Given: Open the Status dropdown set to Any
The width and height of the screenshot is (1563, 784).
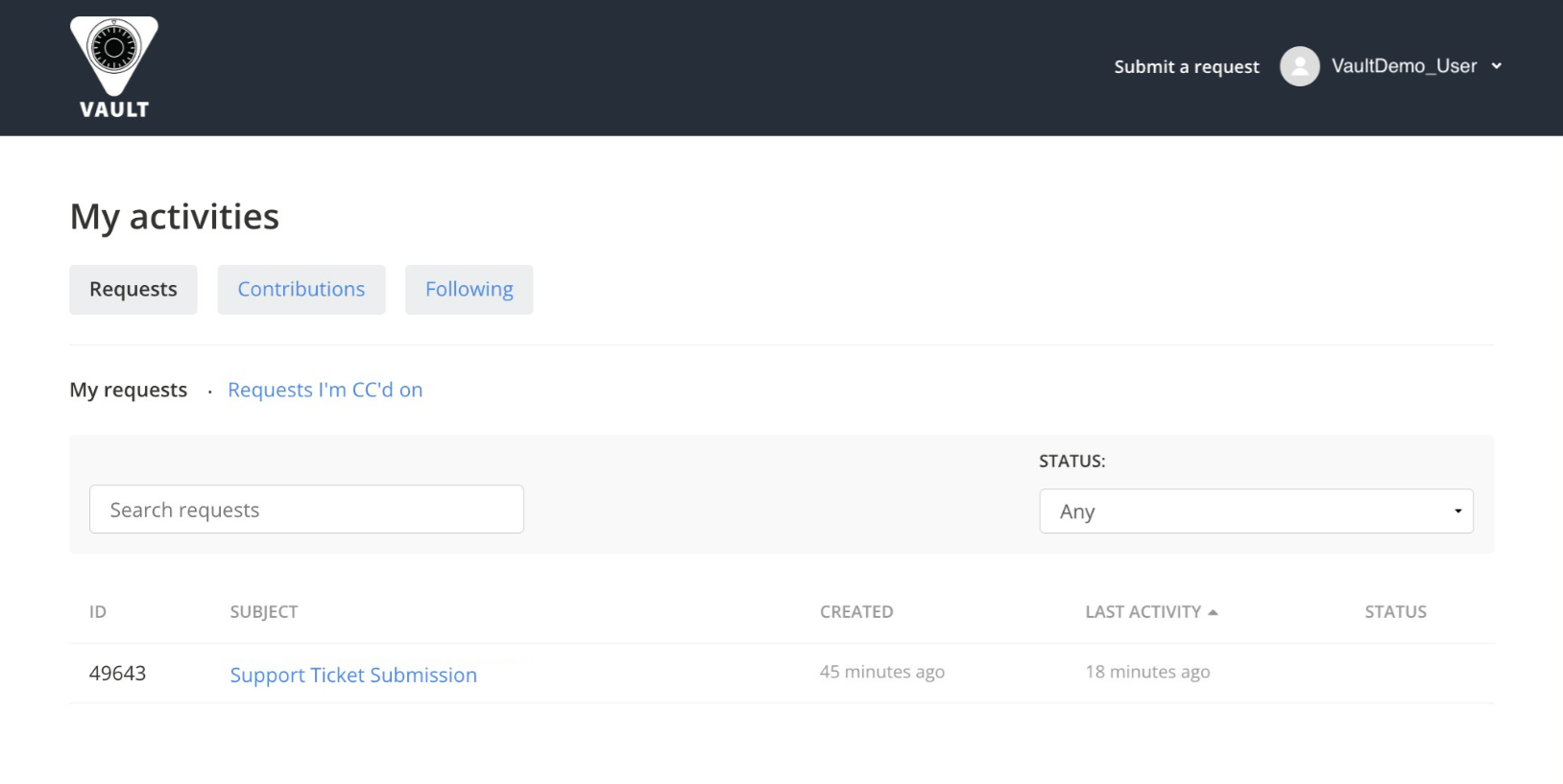Looking at the screenshot, I should [x=1257, y=511].
